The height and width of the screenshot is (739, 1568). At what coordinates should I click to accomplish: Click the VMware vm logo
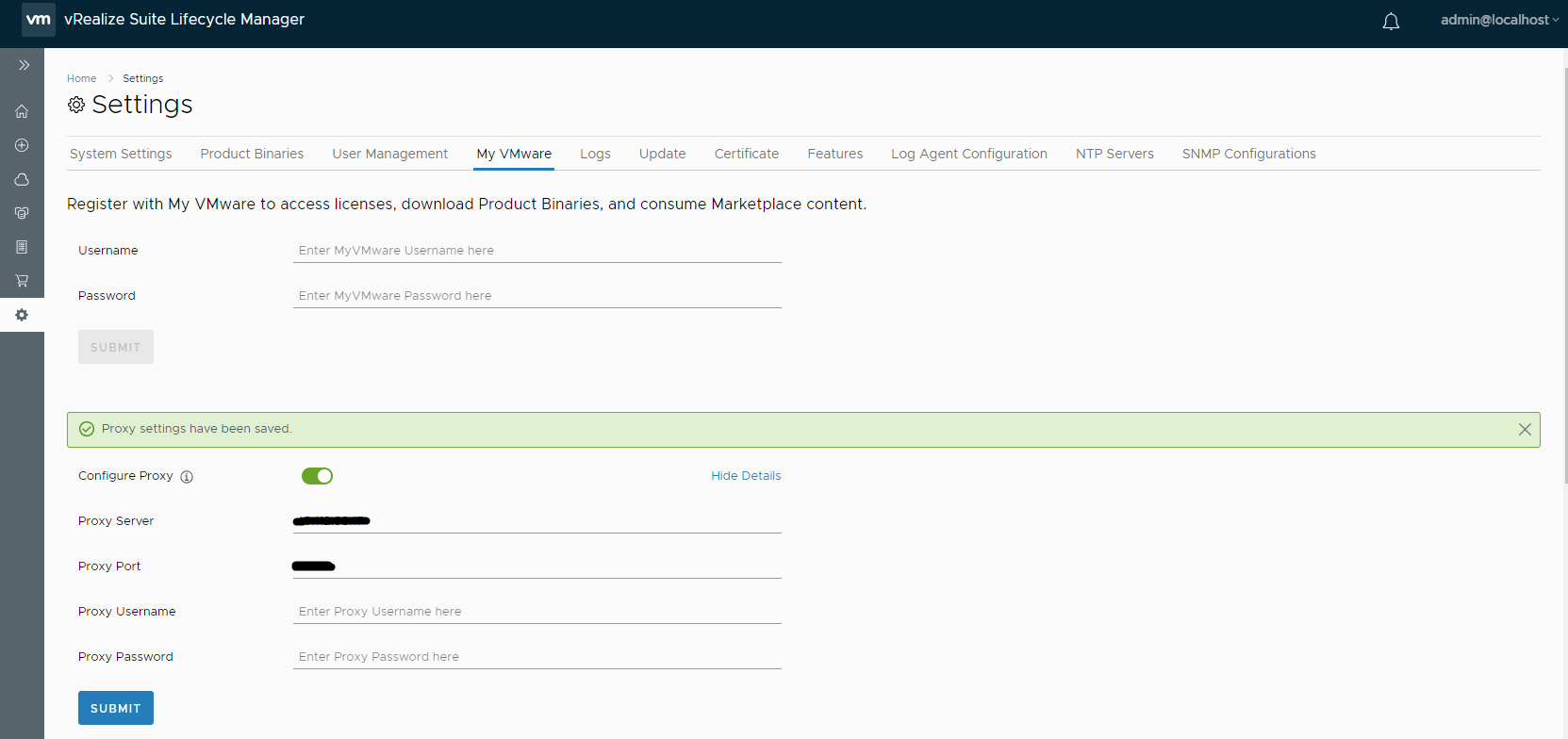pyautogui.click(x=39, y=19)
